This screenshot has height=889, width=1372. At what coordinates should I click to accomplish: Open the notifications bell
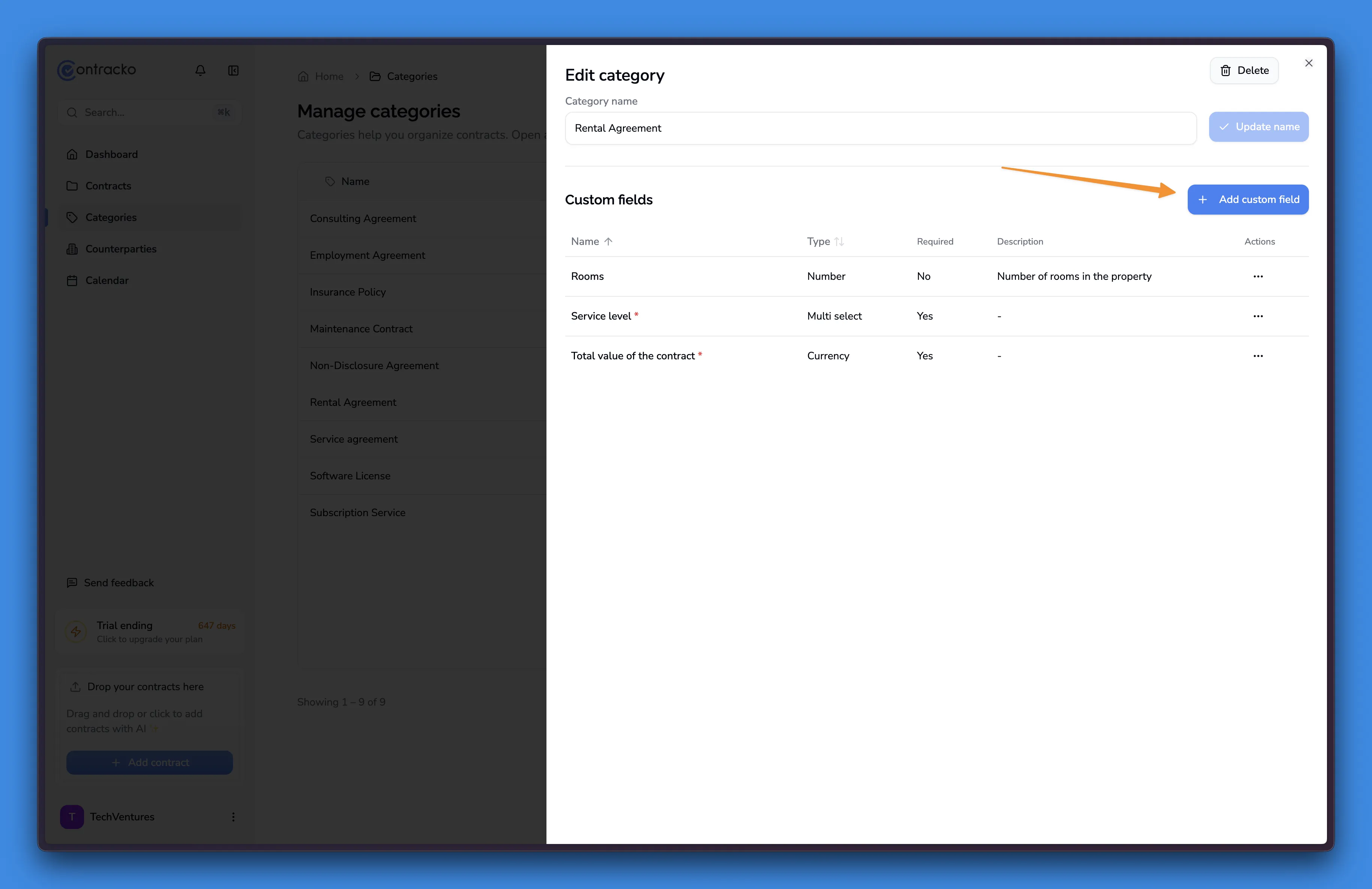(x=200, y=70)
